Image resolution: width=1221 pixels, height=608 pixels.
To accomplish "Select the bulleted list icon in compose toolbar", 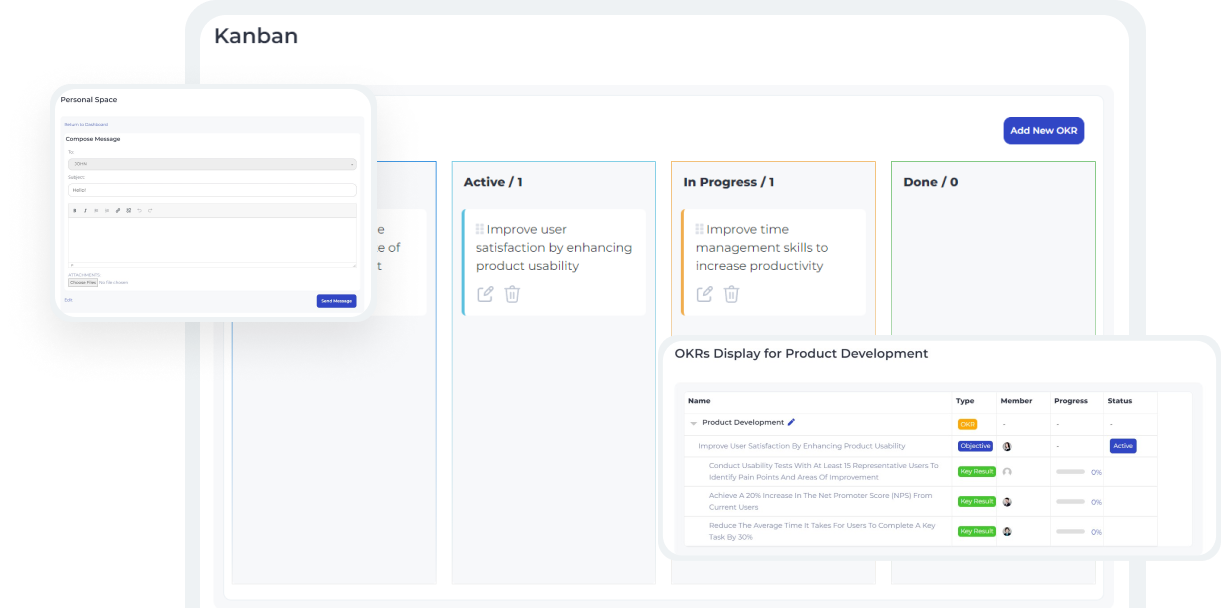I will tap(96, 210).
